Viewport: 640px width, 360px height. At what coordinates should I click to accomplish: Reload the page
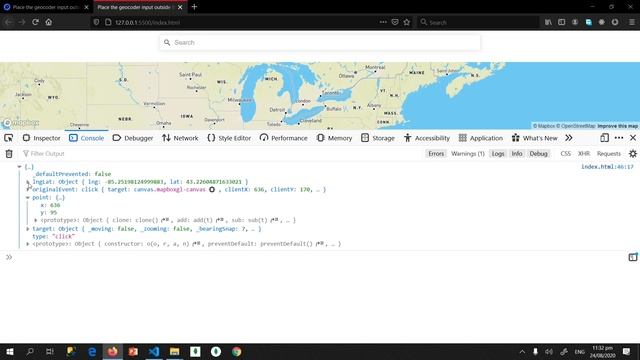(36, 22)
